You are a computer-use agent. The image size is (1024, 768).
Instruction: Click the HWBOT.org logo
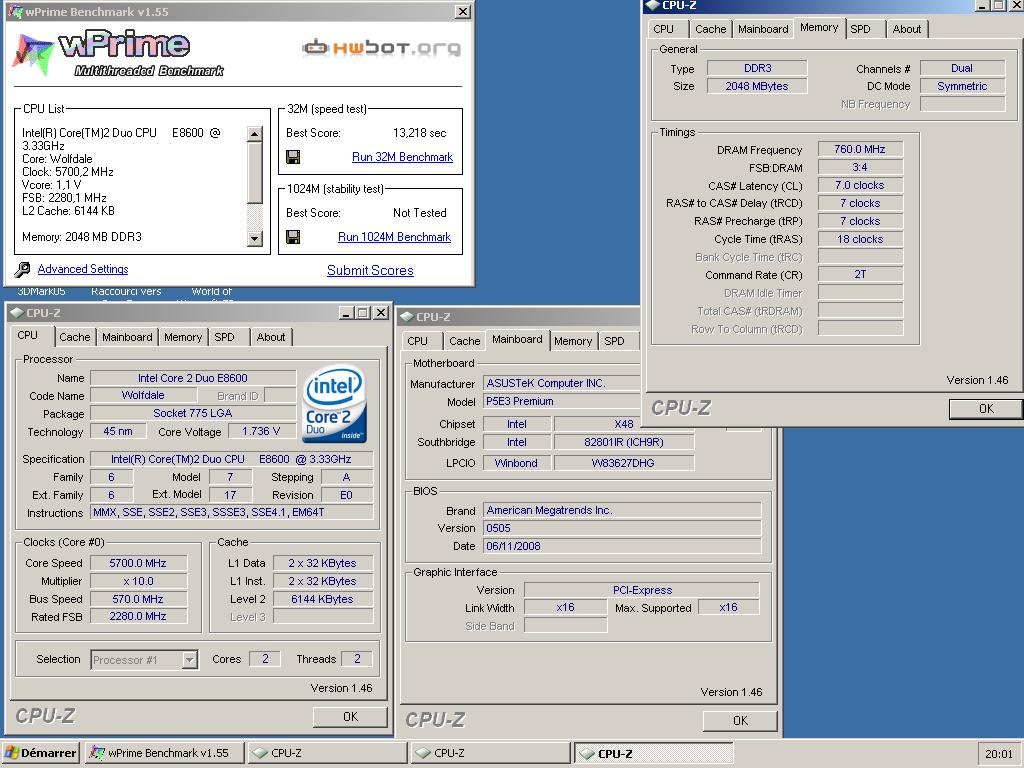[x=381, y=48]
